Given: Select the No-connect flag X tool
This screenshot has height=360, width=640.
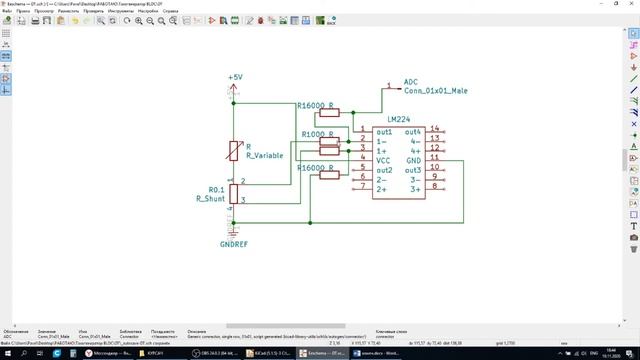Looking at the screenshot, I should pos(633,124).
